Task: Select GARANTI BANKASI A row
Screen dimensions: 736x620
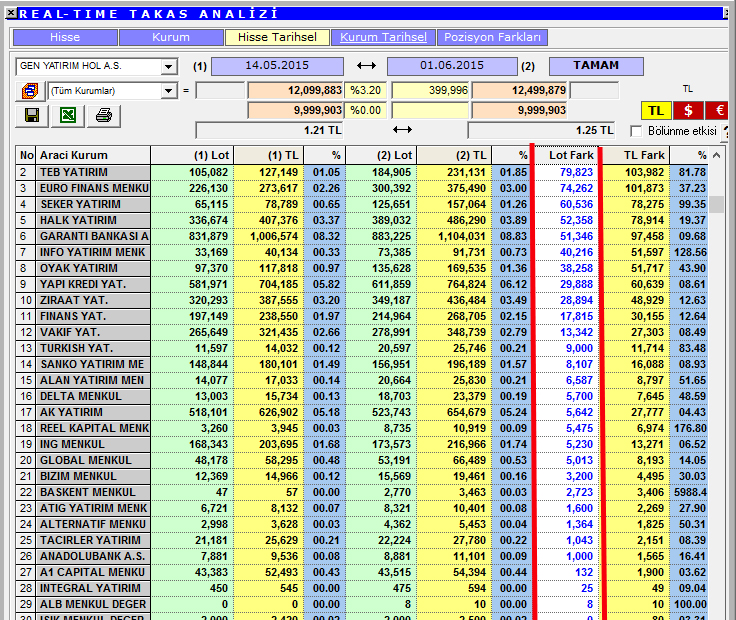Action: click(361, 236)
